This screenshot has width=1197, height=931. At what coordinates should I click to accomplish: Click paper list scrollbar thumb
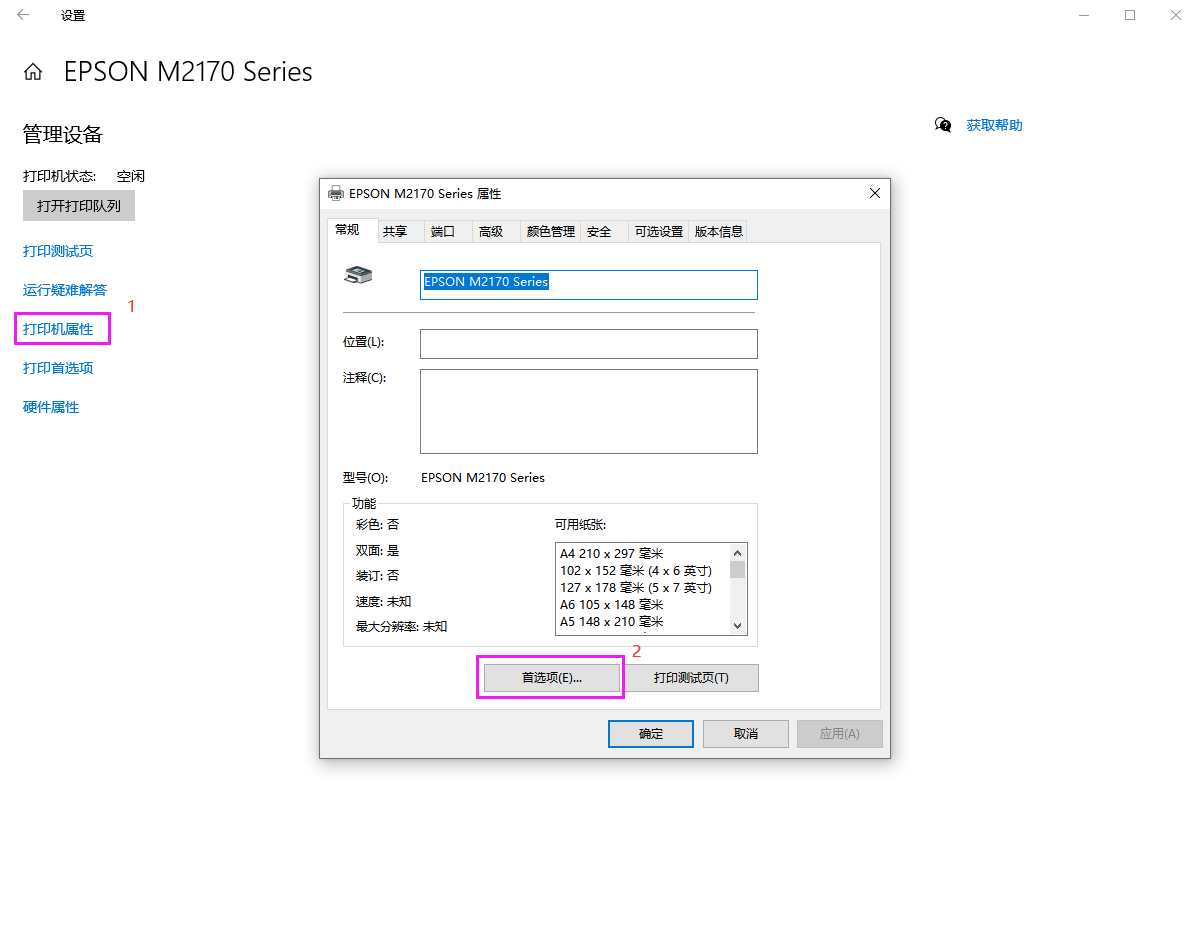pyautogui.click(x=737, y=570)
